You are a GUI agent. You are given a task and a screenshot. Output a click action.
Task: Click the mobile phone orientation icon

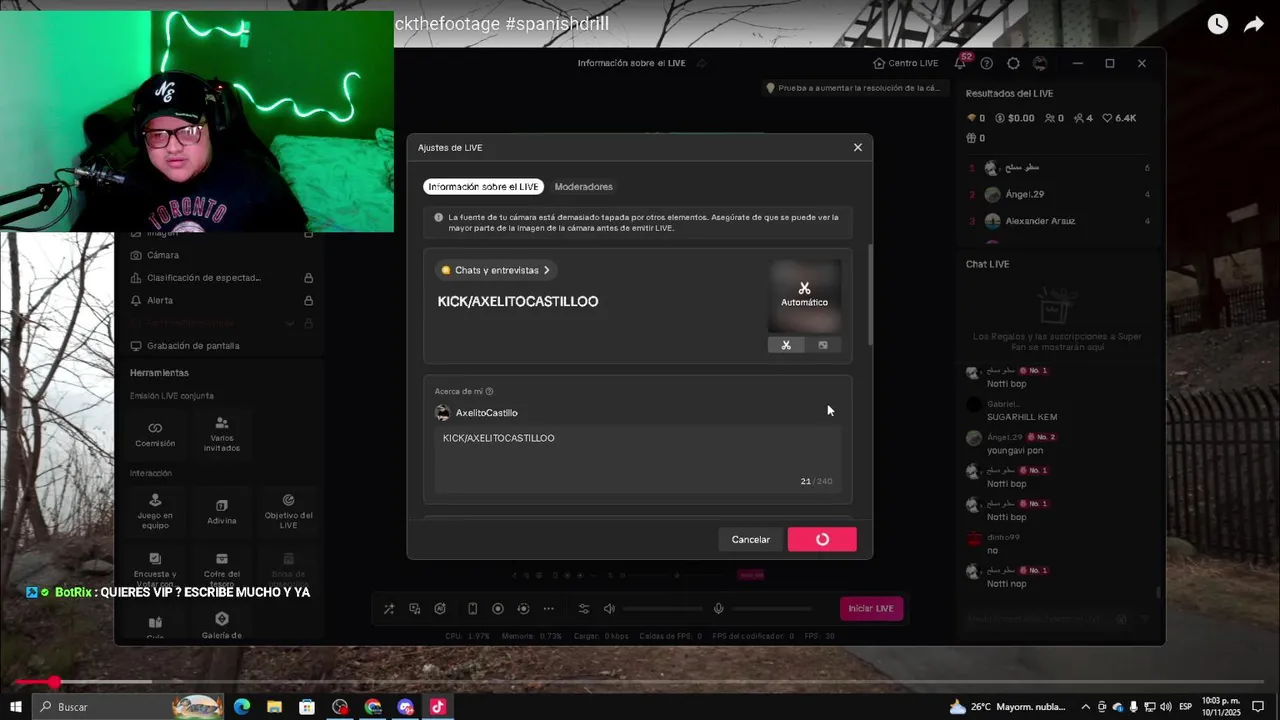point(472,609)
